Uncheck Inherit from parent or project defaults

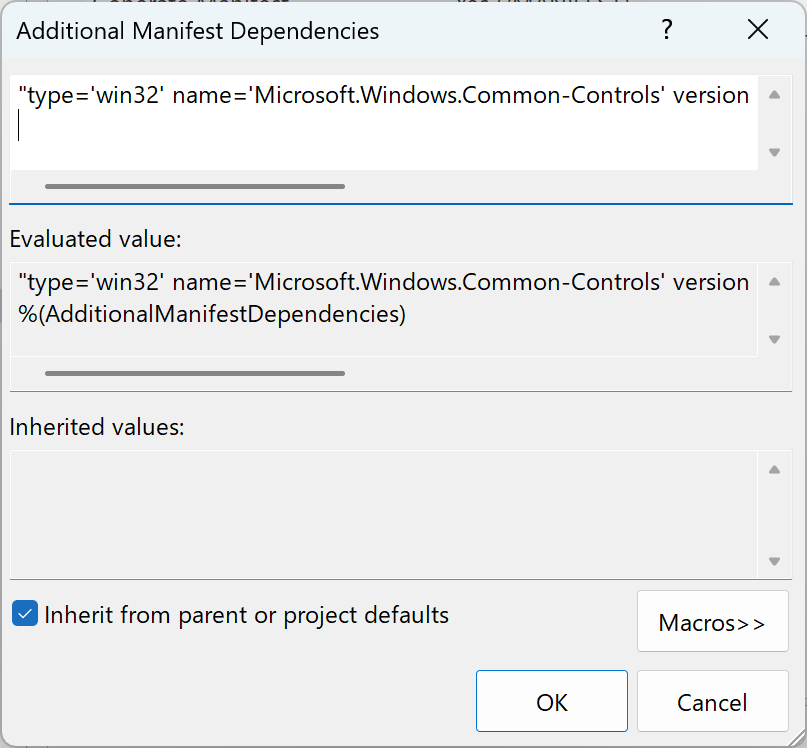coord(25,614)
